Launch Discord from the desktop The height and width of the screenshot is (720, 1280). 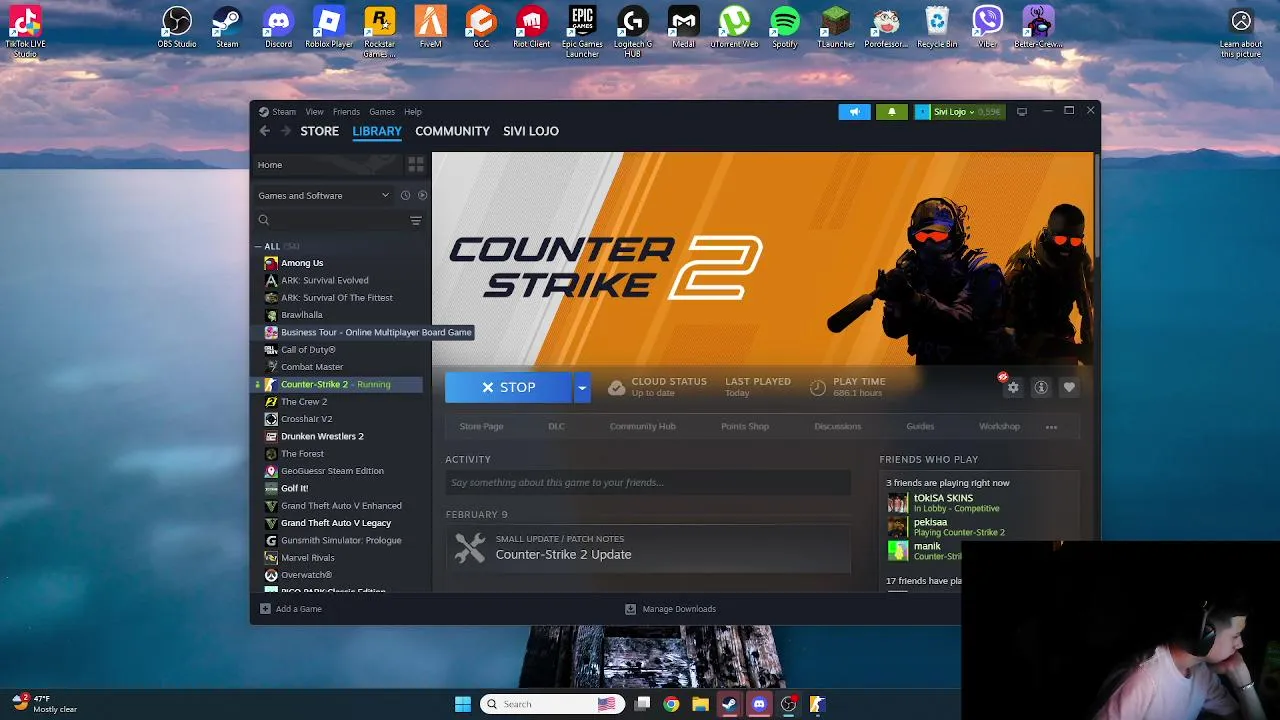coord(278,27)
